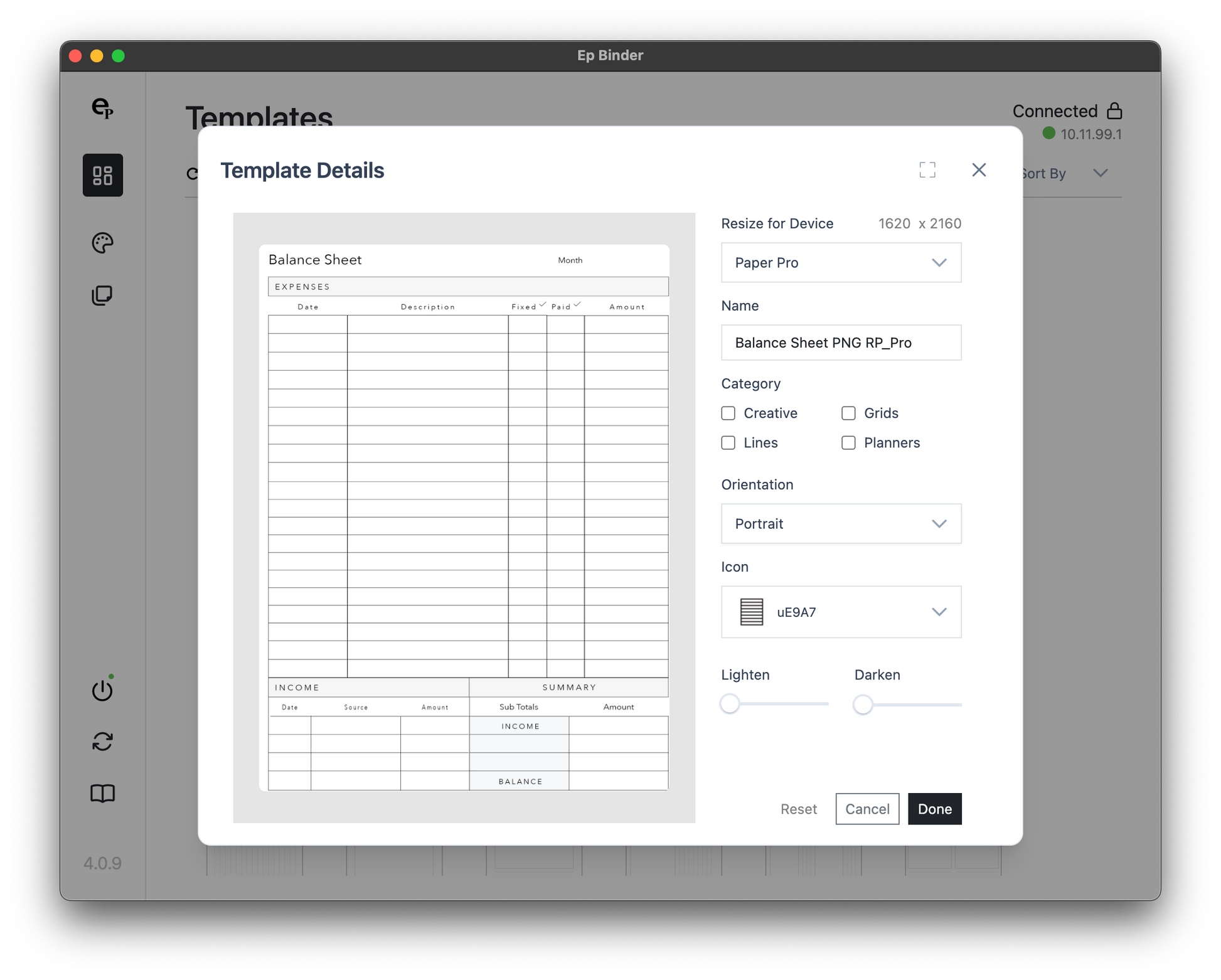
Task: Check the Grids category box
Action: [848, 413]
